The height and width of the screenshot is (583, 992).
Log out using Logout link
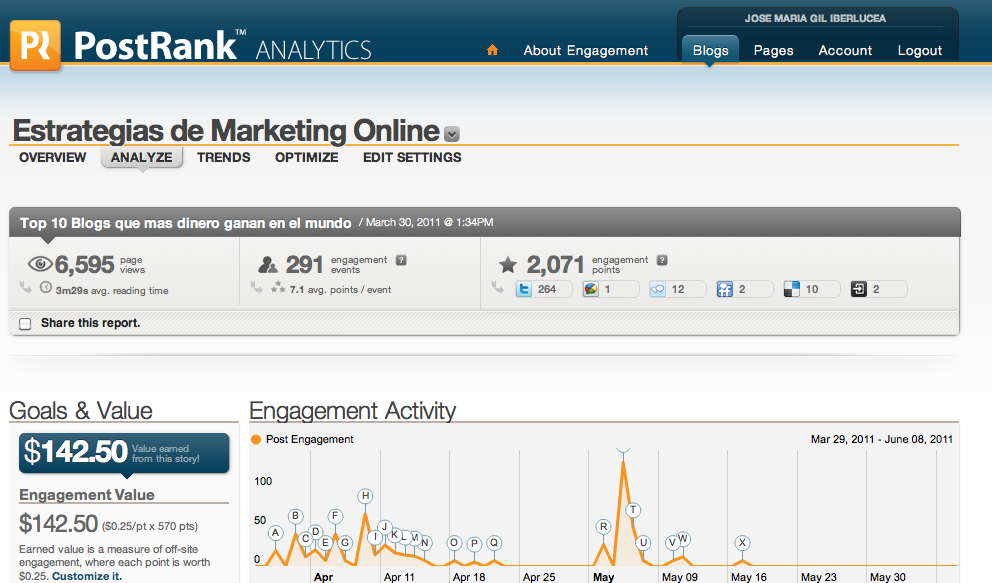(919, 51)
